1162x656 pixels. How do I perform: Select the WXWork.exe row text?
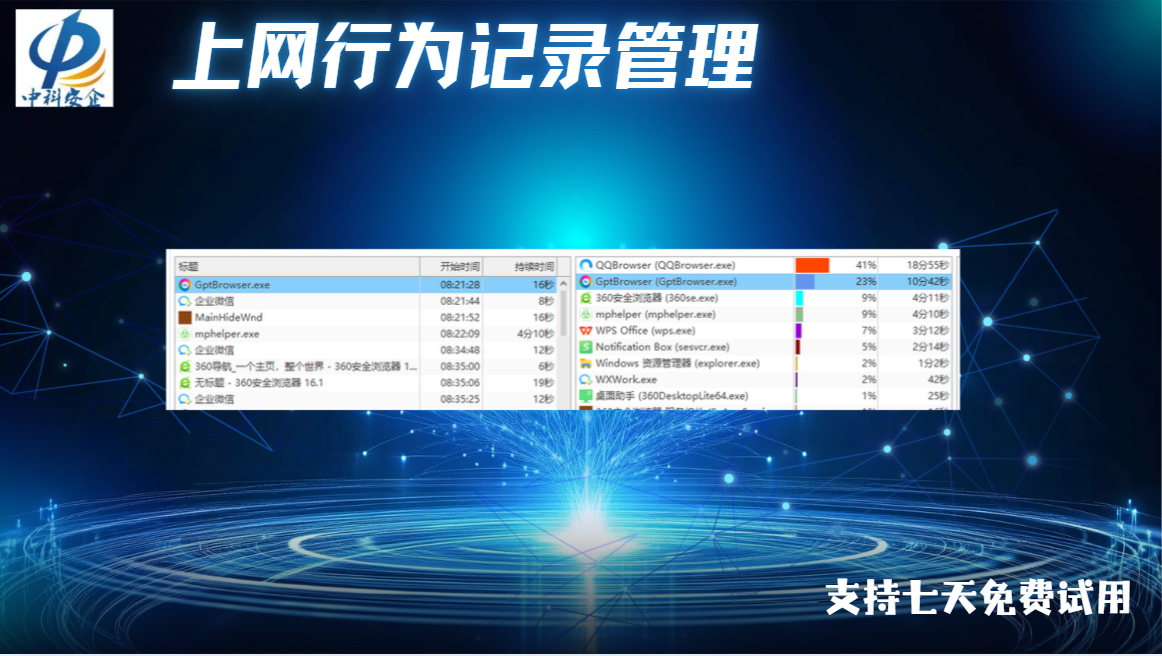[x=626, y=380]
